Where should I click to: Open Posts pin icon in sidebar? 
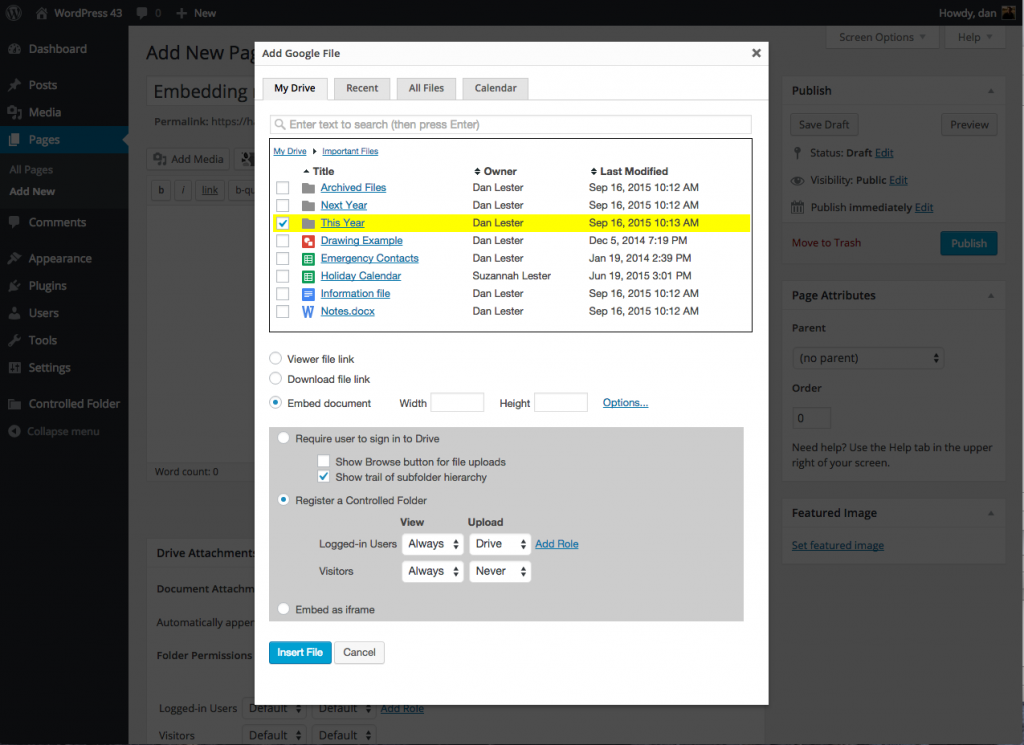coord(14,85)
